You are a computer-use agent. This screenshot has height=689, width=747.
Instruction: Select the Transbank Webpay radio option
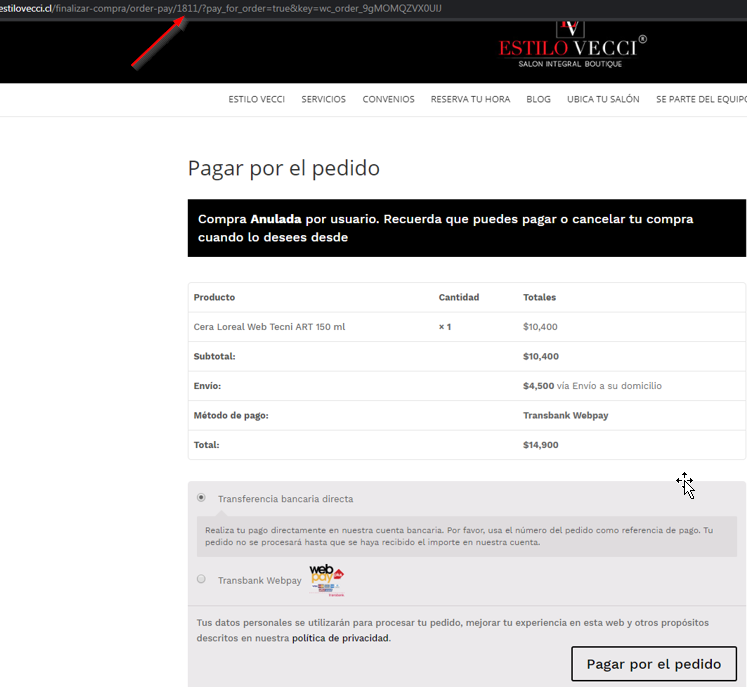(x=201, y=579)
